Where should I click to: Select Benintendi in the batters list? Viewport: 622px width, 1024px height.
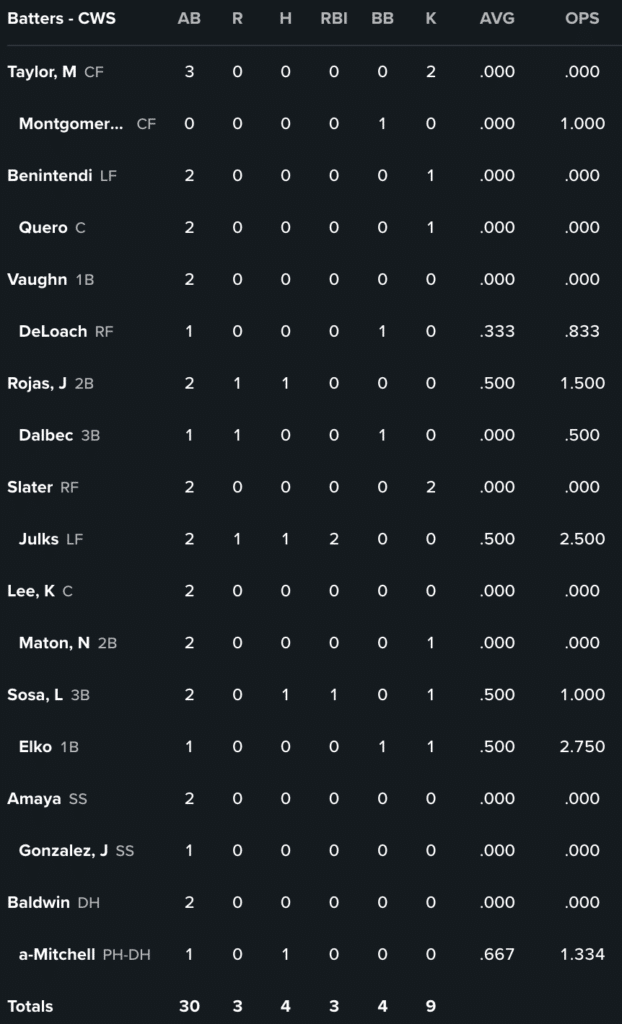point(50,176)
